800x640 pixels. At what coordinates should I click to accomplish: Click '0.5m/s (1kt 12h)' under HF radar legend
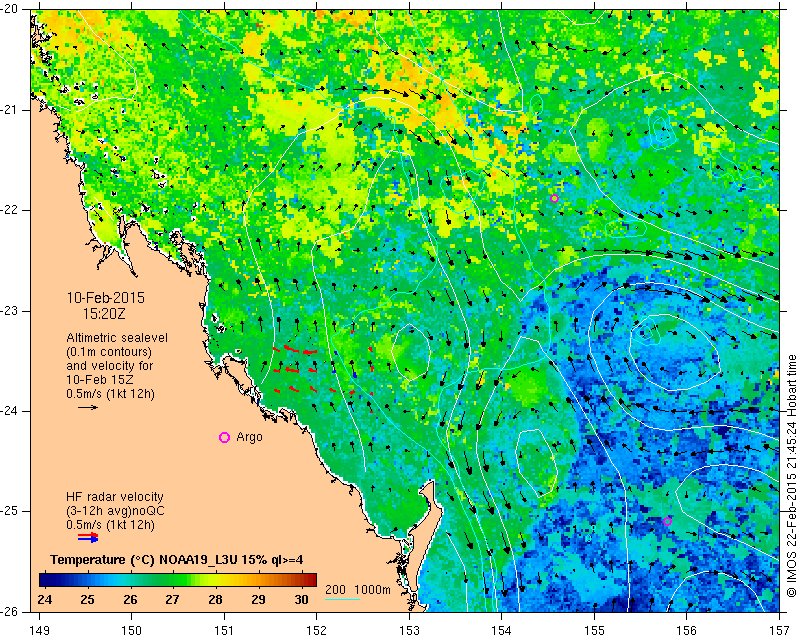[x=110, y=525]
